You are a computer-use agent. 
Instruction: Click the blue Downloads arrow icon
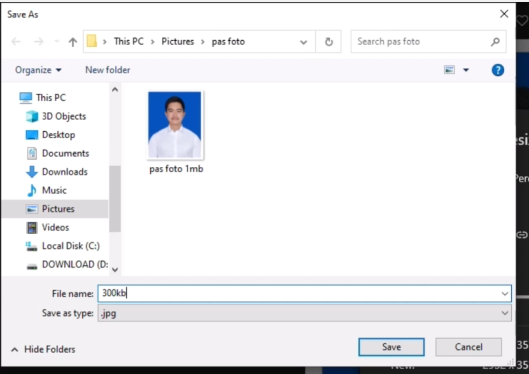coord(32,172)
